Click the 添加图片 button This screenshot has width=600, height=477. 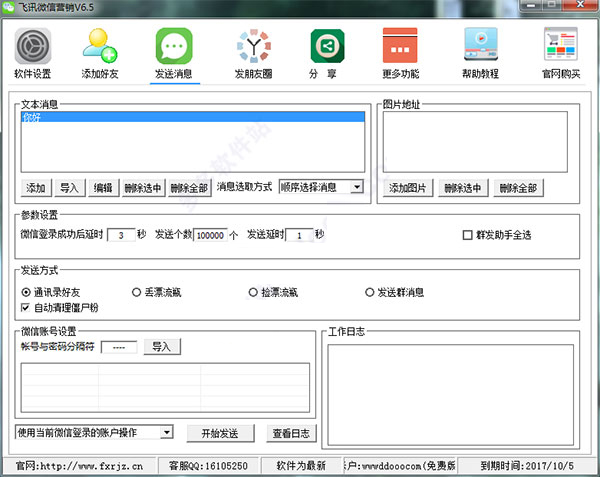[408, 188]
